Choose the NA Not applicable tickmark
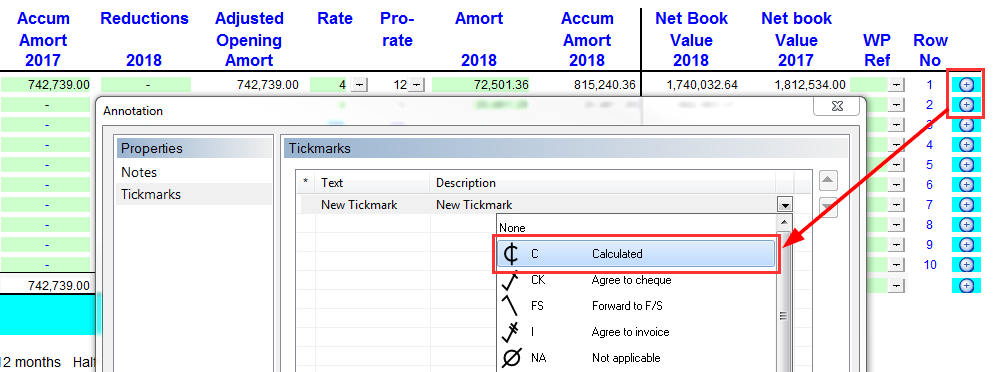Screen dimensions: 1000x372 pyautogui.click(x=636, y=358)
